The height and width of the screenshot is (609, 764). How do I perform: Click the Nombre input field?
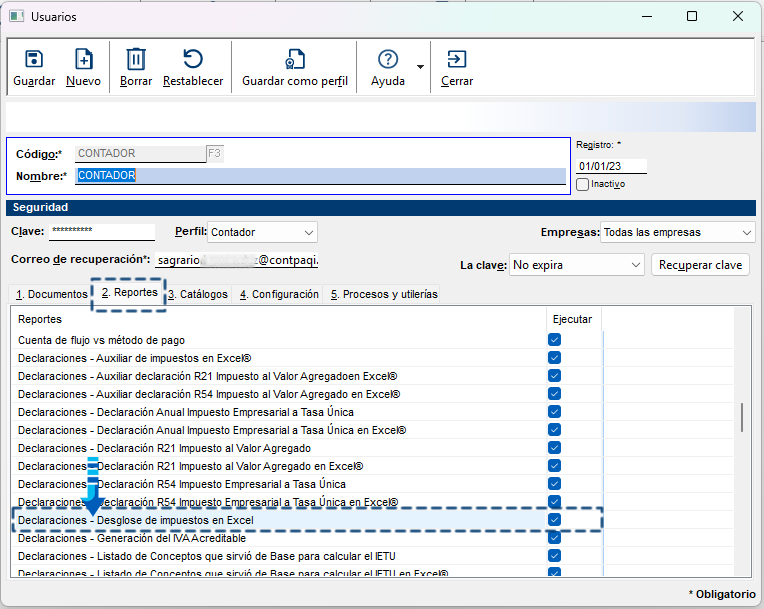pyautogui.click(x=320, y=176)
